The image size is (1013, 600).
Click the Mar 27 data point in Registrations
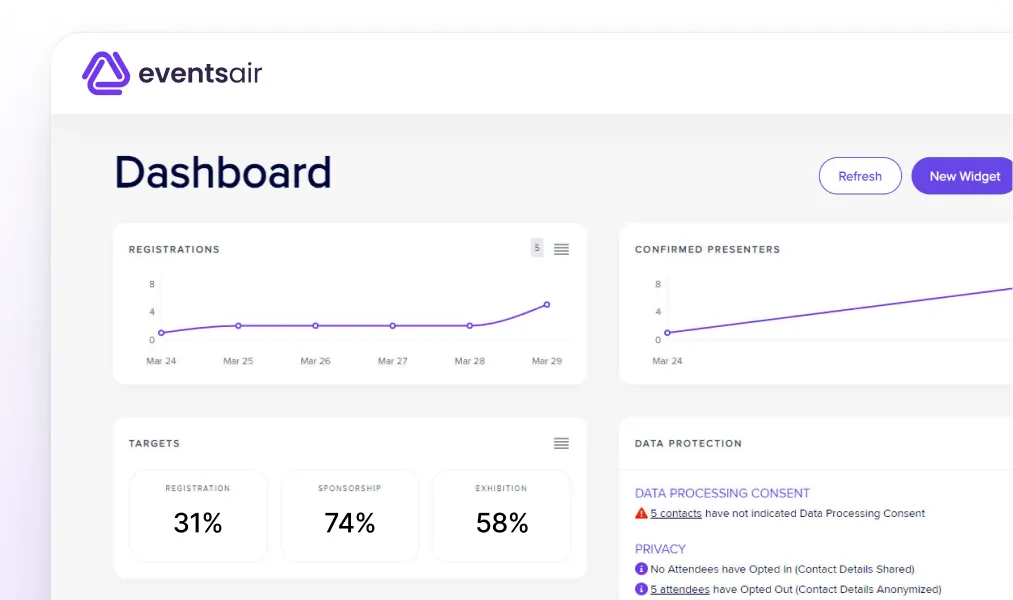[393, 326]
